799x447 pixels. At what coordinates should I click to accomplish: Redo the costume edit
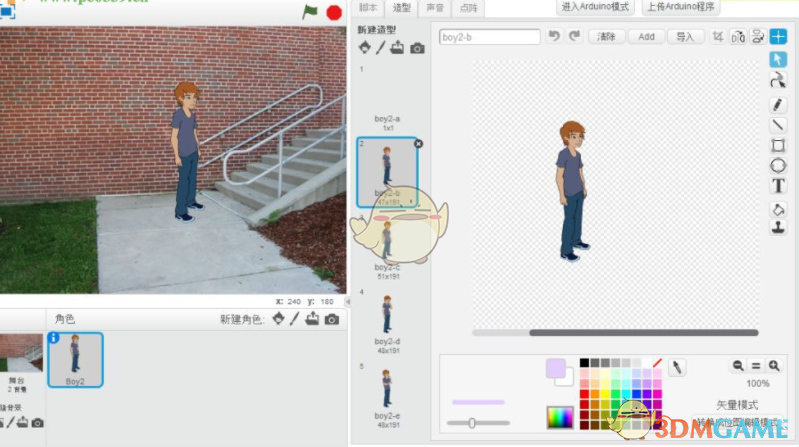pos(574,36)
